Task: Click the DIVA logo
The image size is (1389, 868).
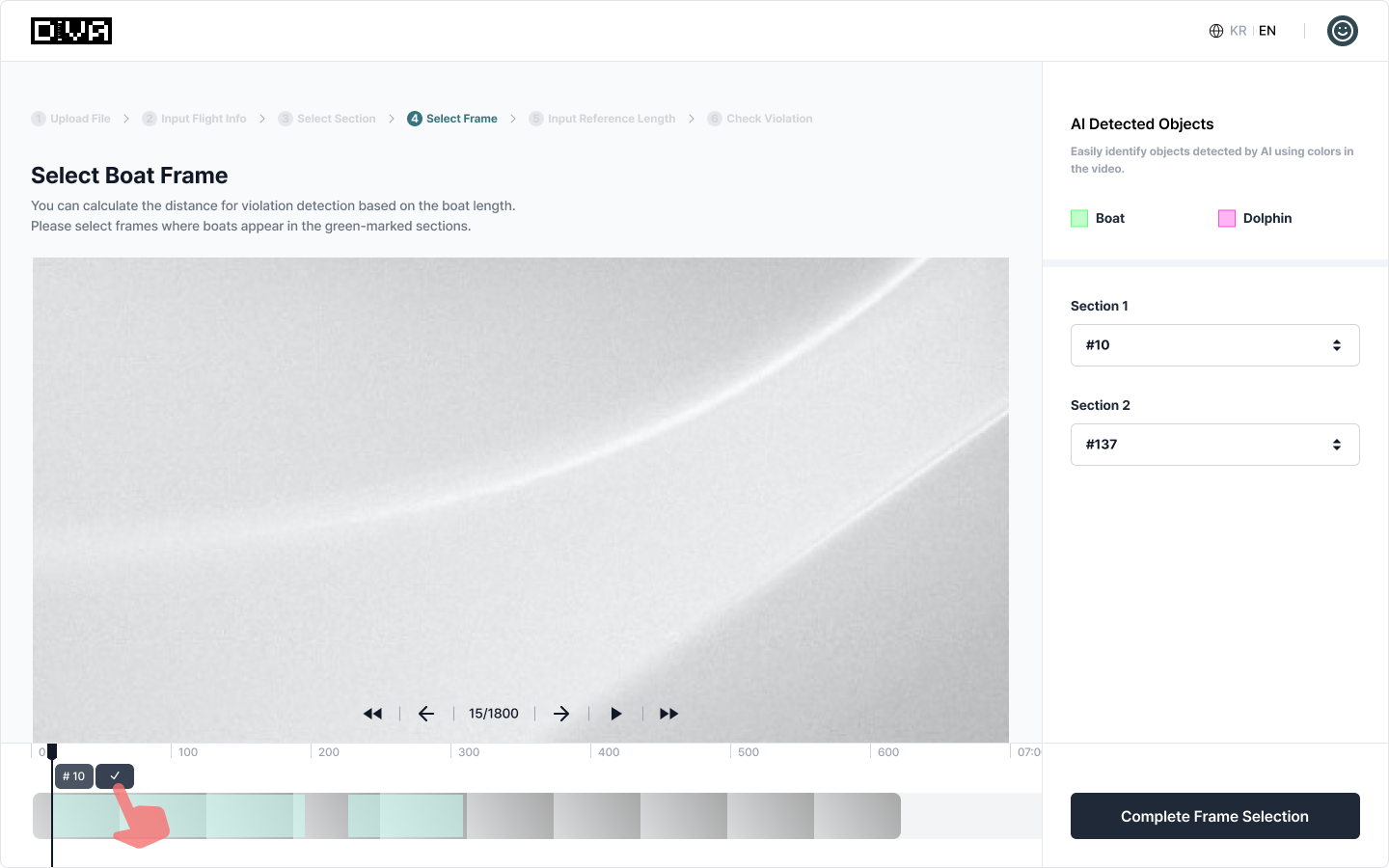Action: click(x=71, y=31)
